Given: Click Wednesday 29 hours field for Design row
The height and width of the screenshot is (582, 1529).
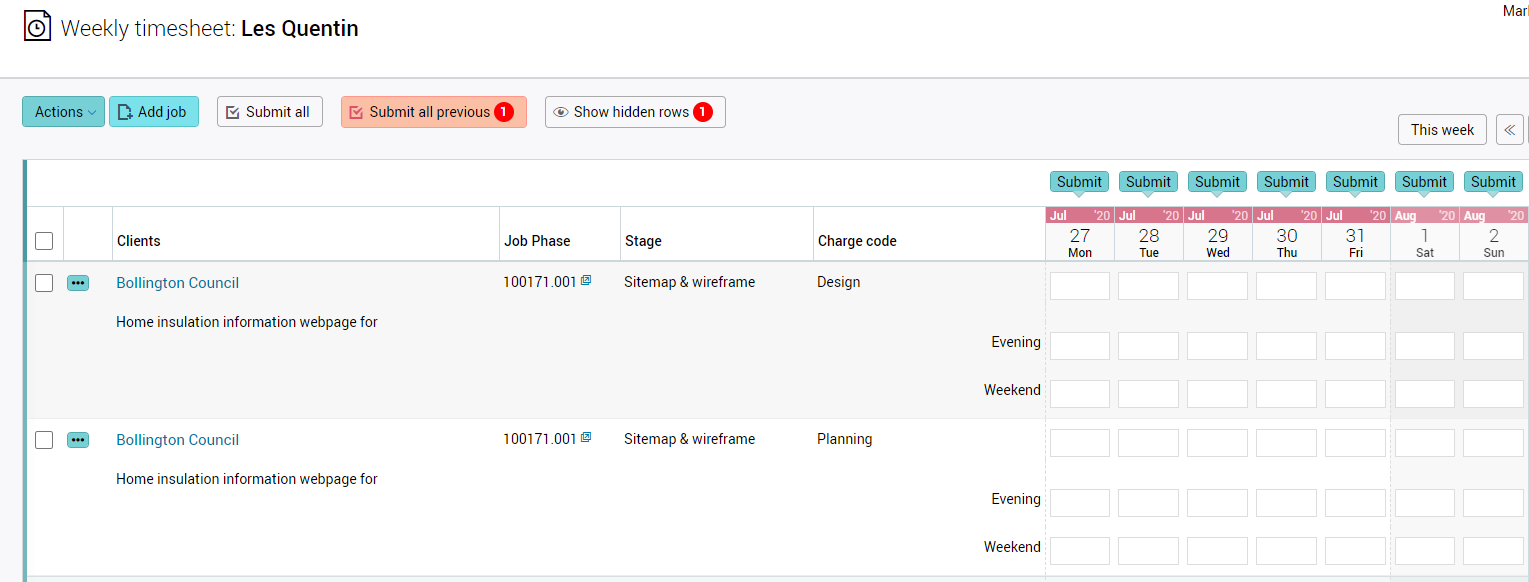Looking at the screenshot, I should tap(1217, 286).
